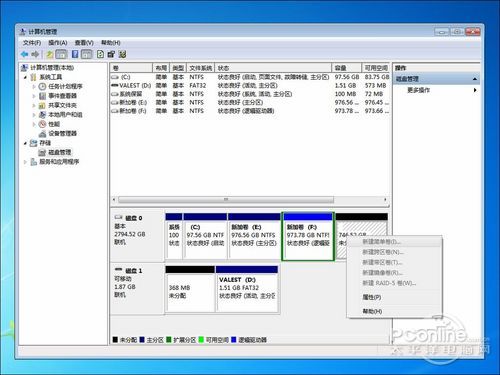Expand the 服务和应用程序 arrow
Image resolution: width=500 pixels, height=375 pixels.
coord(25,162)
